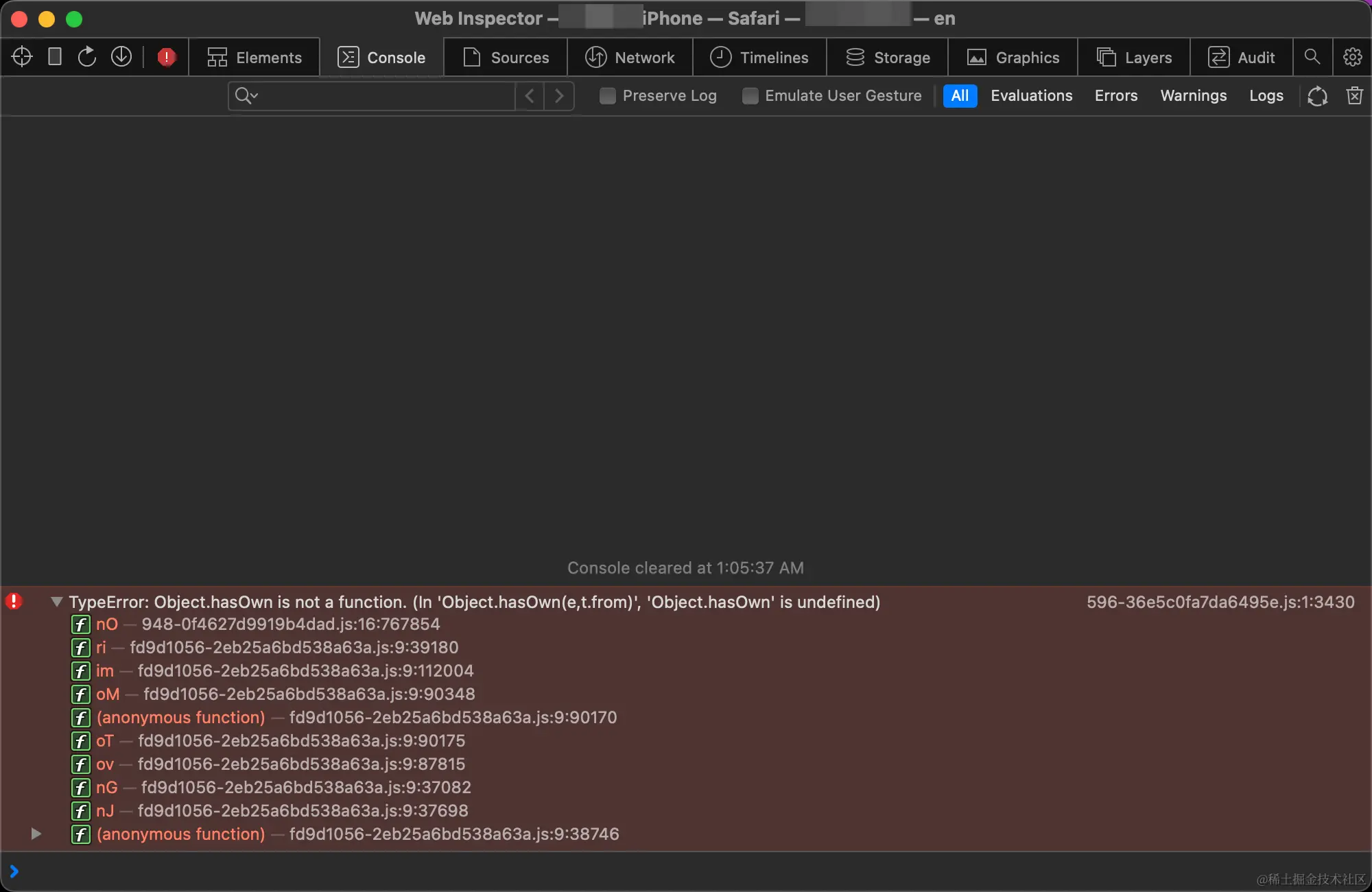Open the Sources tab
Screen dimensions: 1372x892
506,57
